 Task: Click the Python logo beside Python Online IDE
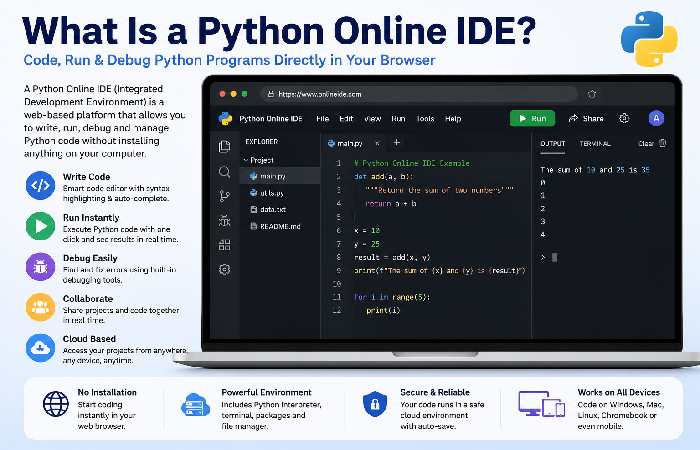pos(225,118)
